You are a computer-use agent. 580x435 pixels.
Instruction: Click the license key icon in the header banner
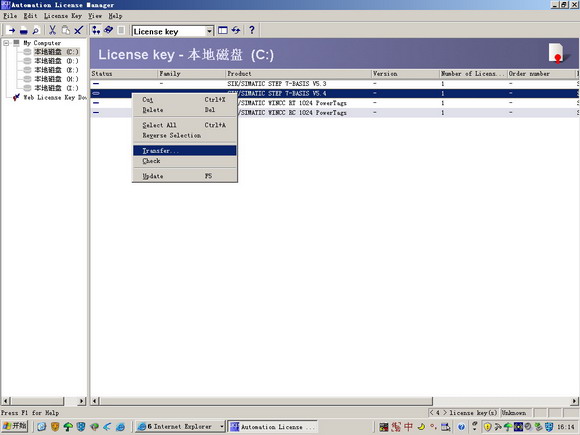(558, 53)
